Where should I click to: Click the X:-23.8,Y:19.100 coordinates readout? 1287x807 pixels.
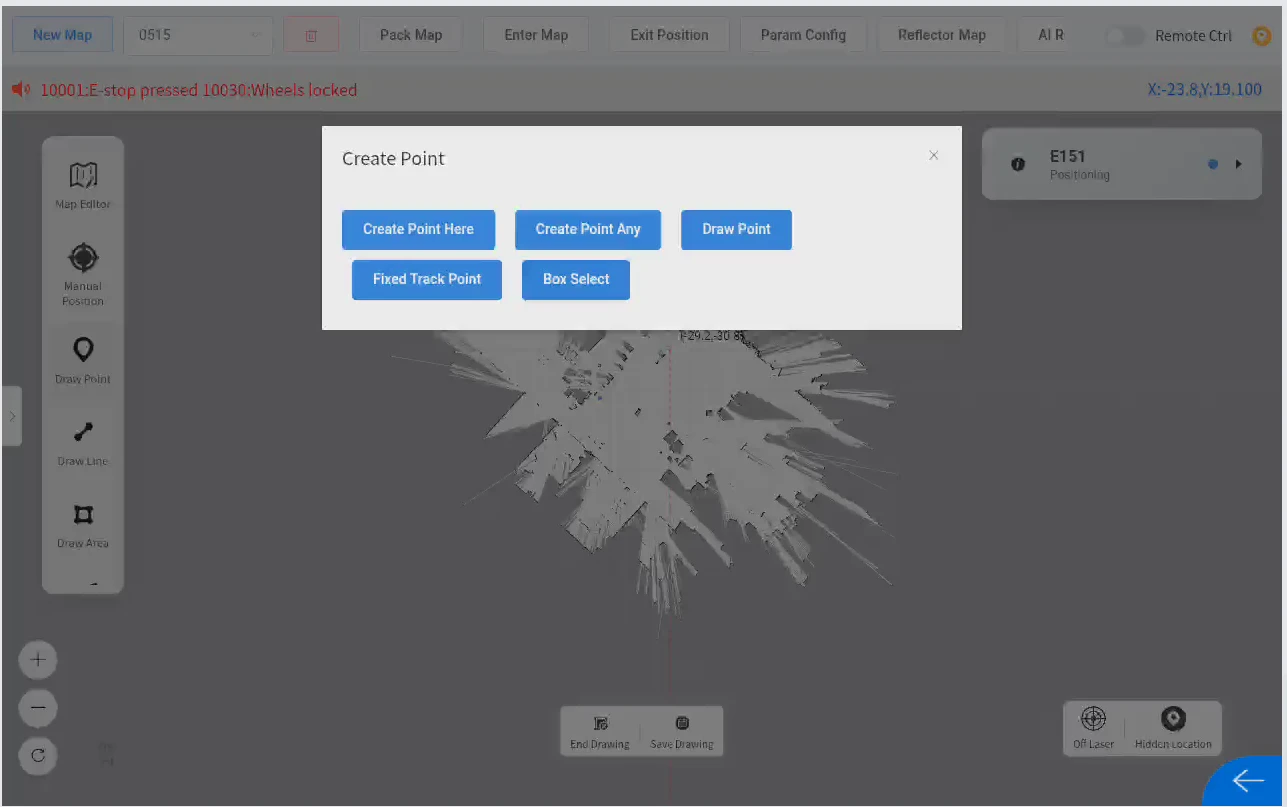[x=1205, y=90]
